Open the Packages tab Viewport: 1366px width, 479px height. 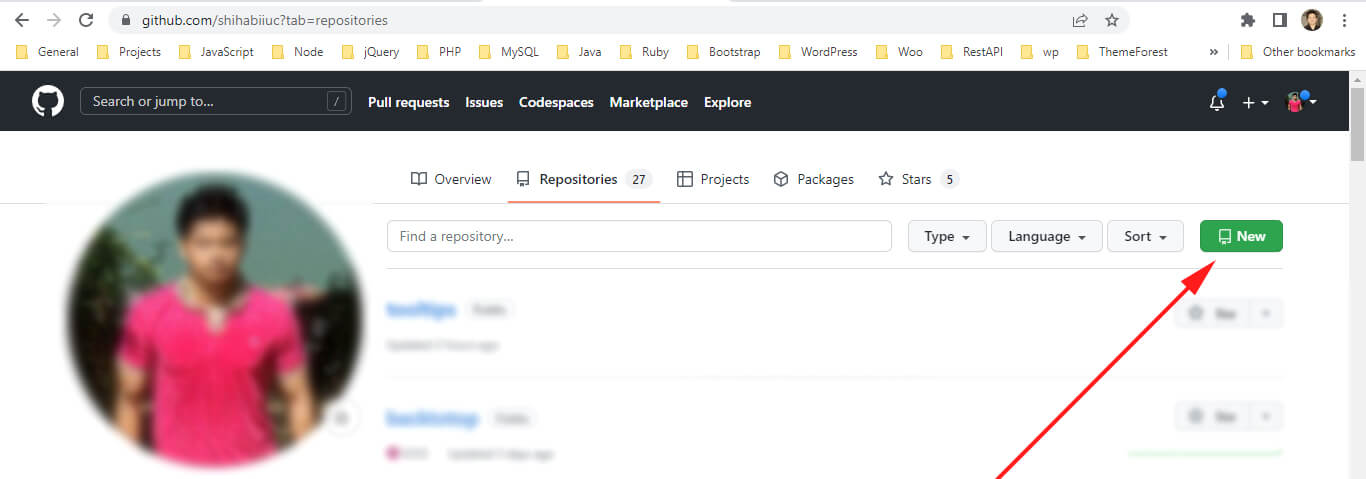[x=814, y=179]
